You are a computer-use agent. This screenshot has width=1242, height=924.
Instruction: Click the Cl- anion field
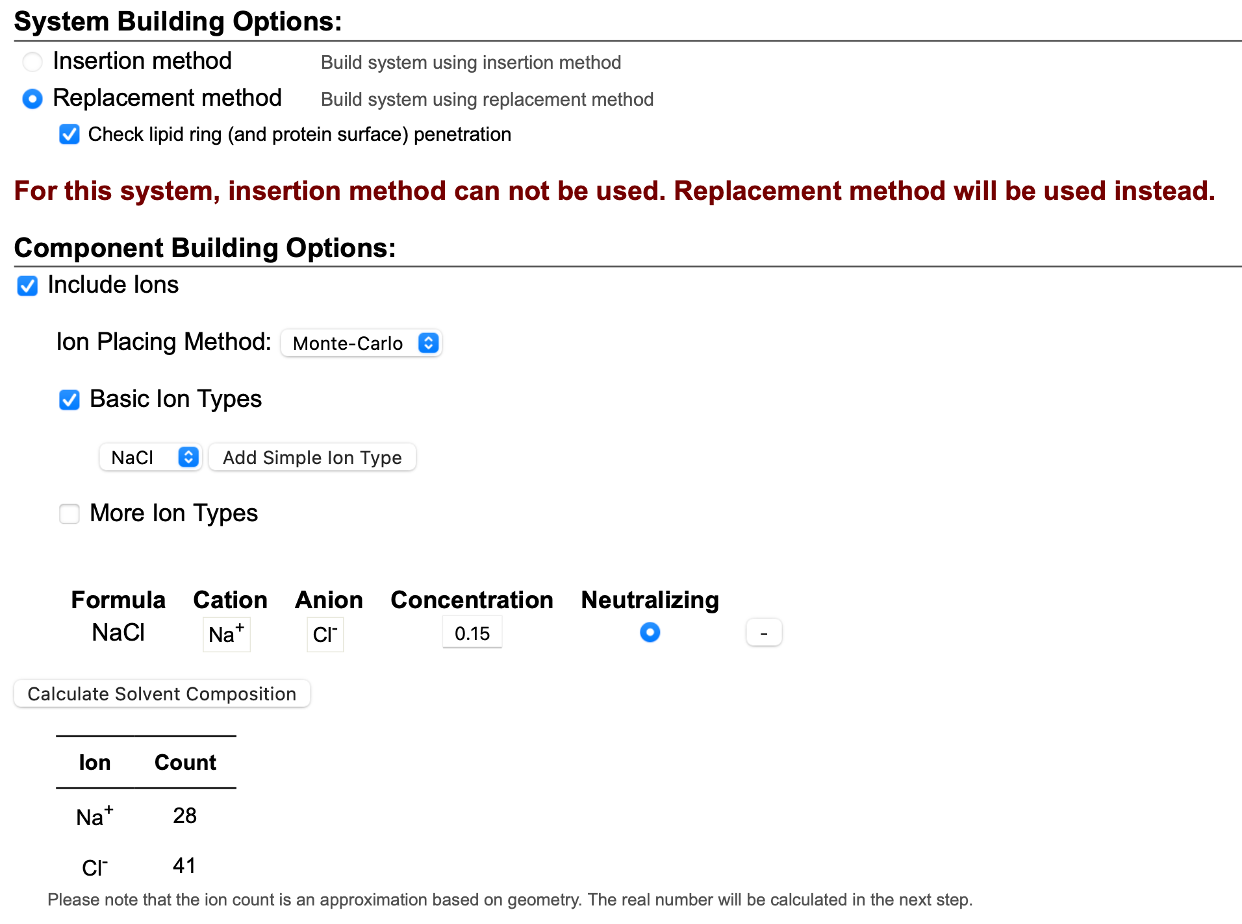[x=325, y=635]
